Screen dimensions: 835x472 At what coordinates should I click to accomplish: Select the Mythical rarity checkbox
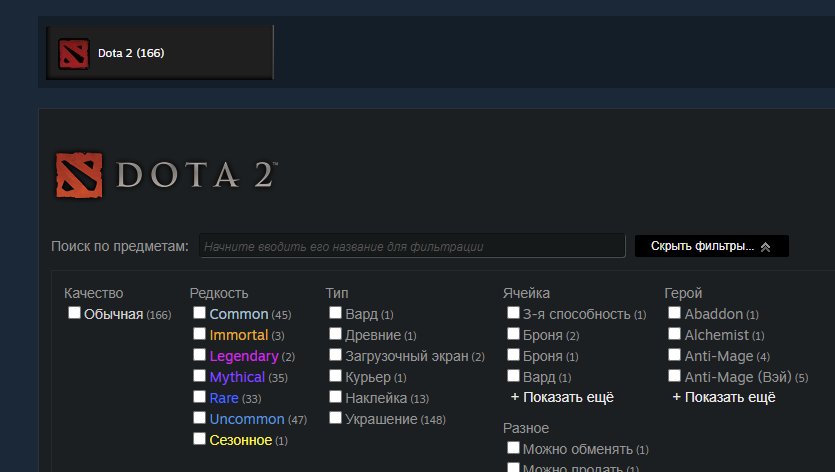[x=200, y=377]
